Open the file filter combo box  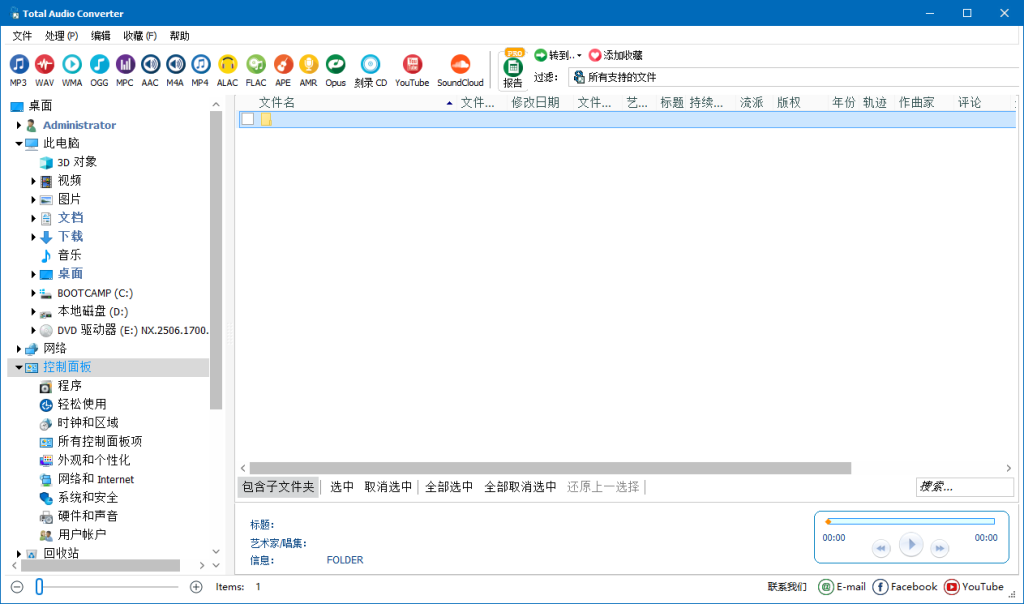(x=795, y=77)
